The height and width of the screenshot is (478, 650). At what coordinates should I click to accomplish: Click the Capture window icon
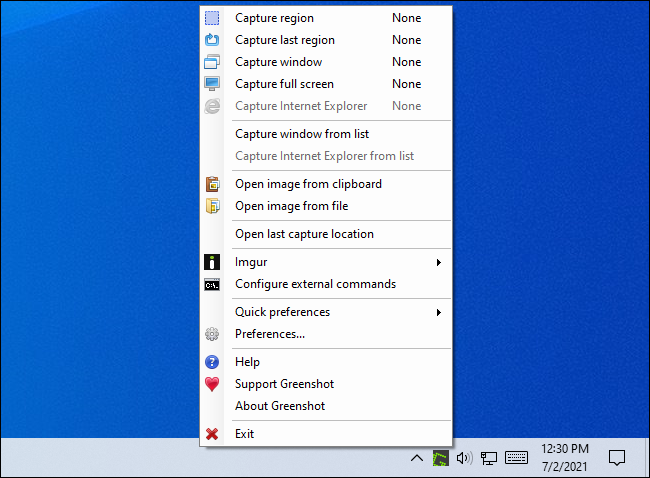tap(212, 62)
